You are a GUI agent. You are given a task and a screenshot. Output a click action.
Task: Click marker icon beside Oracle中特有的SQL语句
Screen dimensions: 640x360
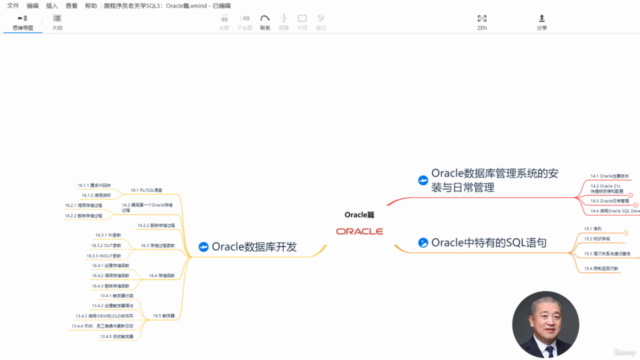tap(423, 243)
